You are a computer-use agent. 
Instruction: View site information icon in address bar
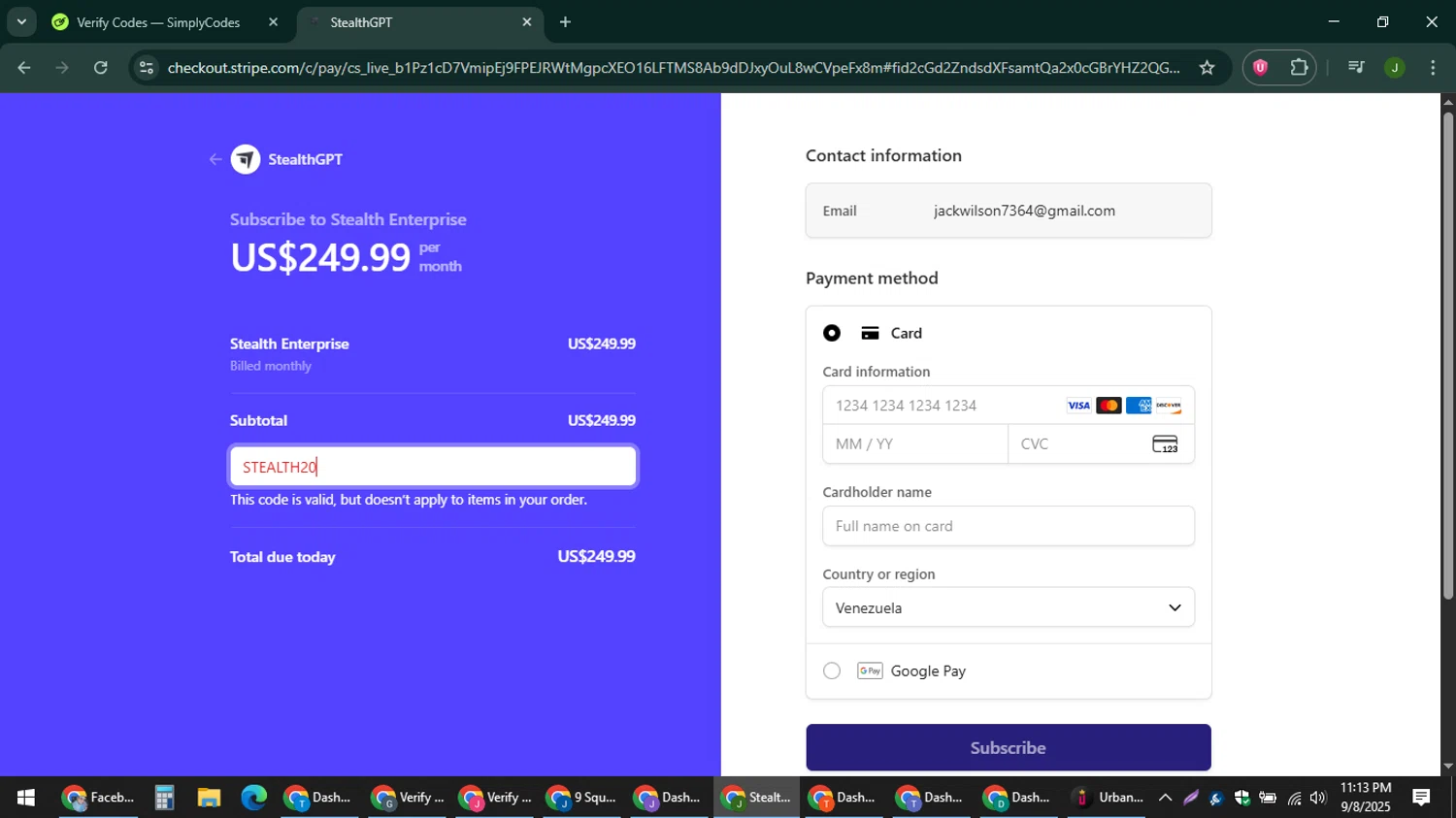146,67
